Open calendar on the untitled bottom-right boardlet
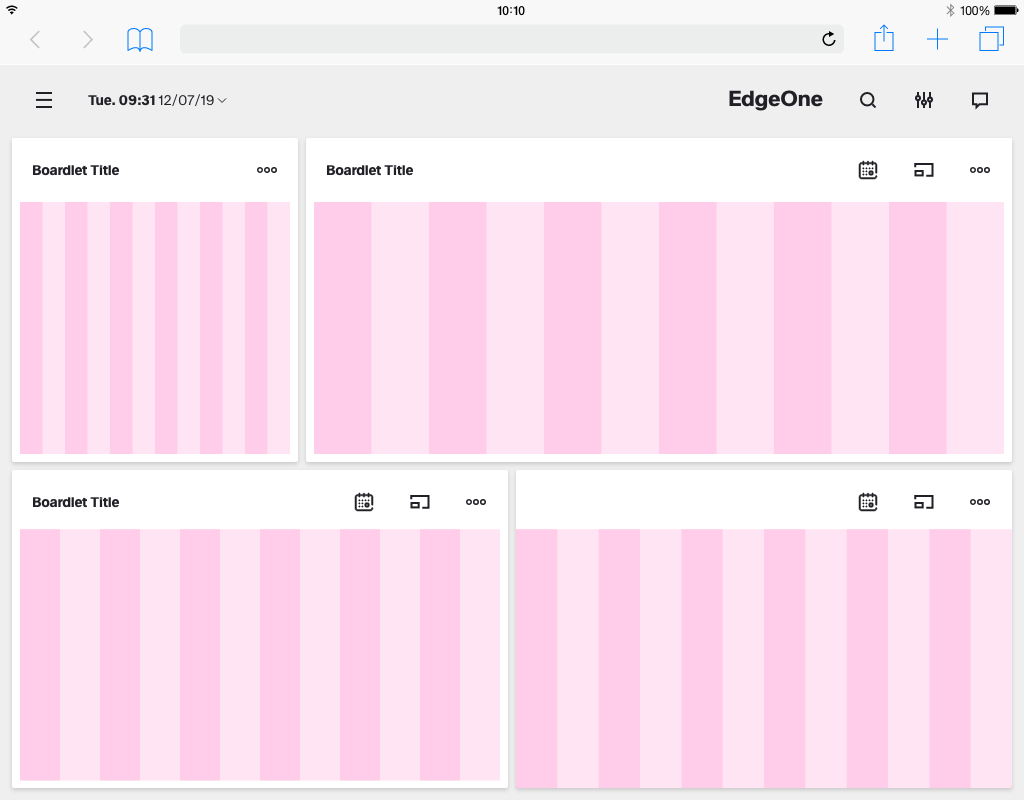The height and width of the screenshot is (800, 1024). [x=868, y=502]
